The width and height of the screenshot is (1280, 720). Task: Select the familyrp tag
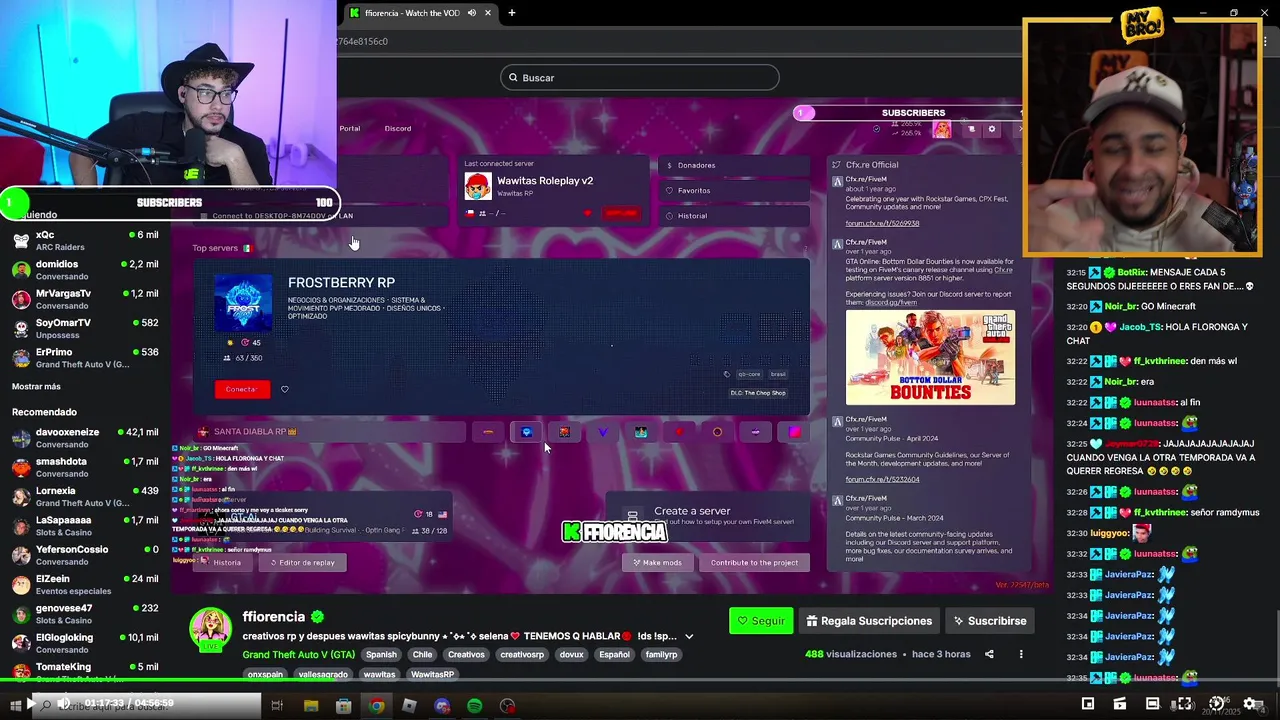661,654
